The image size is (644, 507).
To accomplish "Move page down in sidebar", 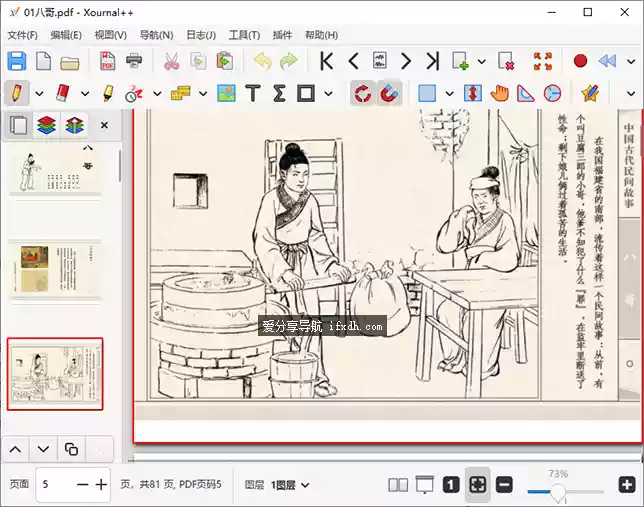I will click(x=44, y=449).
